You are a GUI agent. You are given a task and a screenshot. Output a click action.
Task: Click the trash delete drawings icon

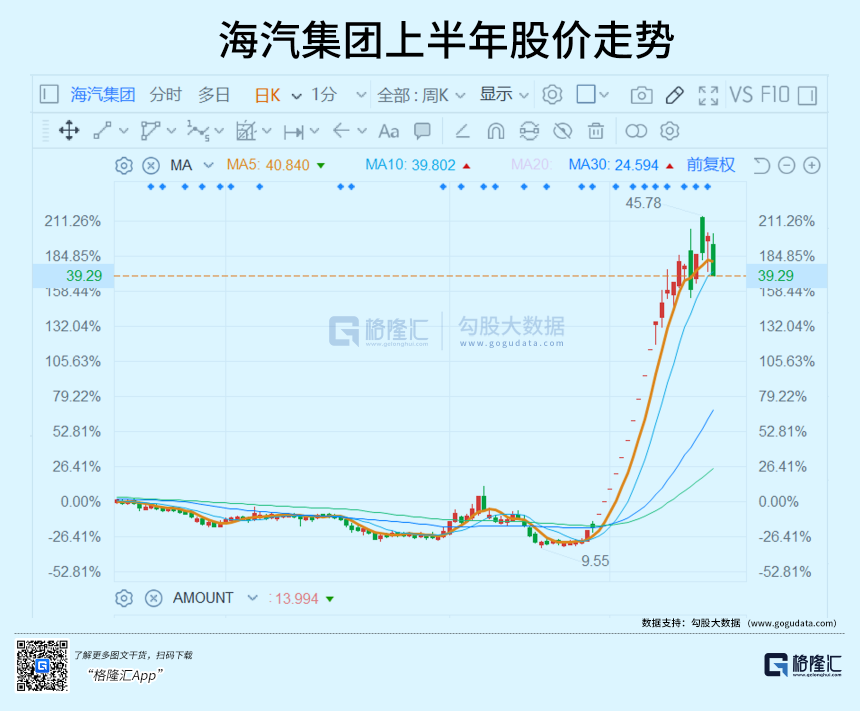tap(596, 131)
